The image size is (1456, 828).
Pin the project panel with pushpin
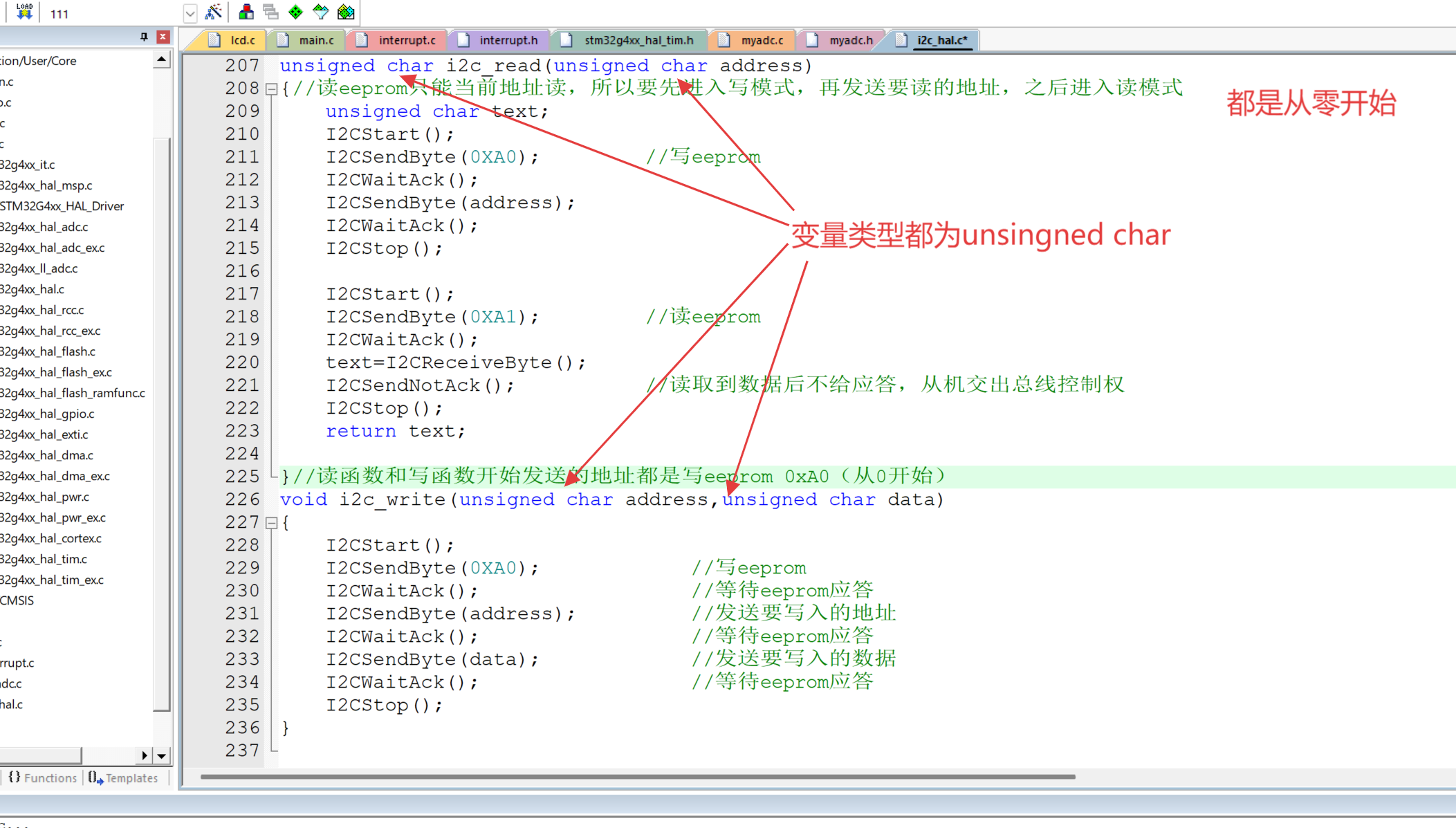144,37
